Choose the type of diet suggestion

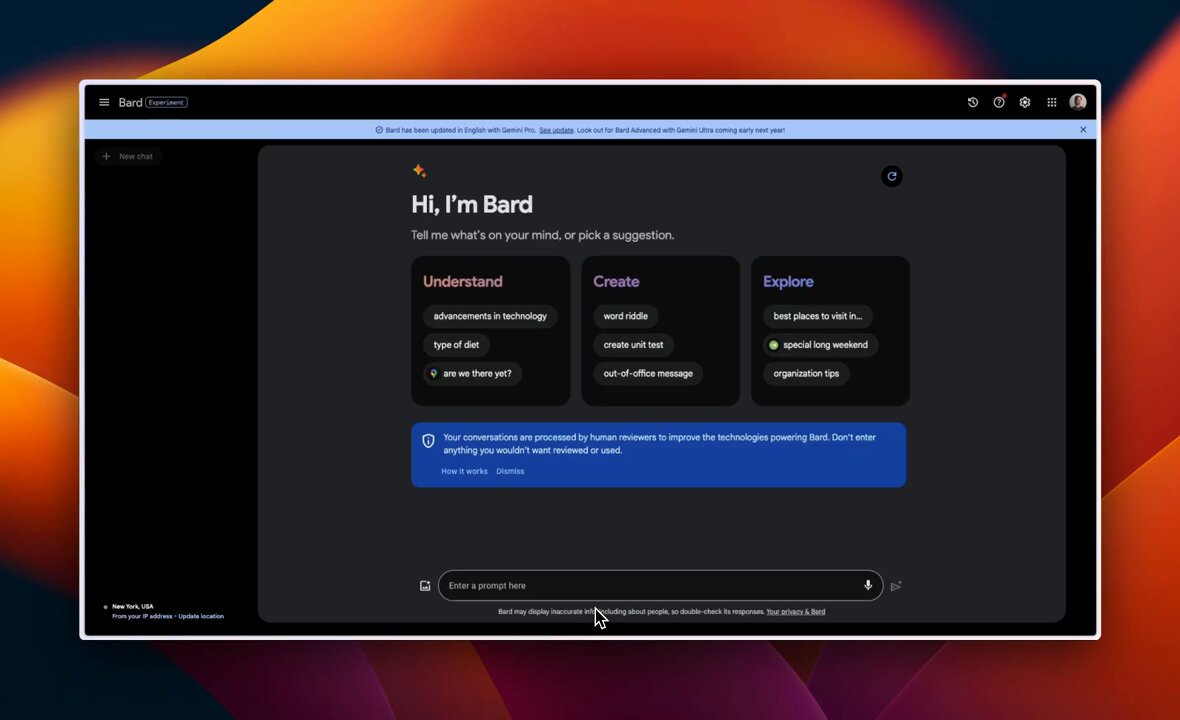pos(456,345)
